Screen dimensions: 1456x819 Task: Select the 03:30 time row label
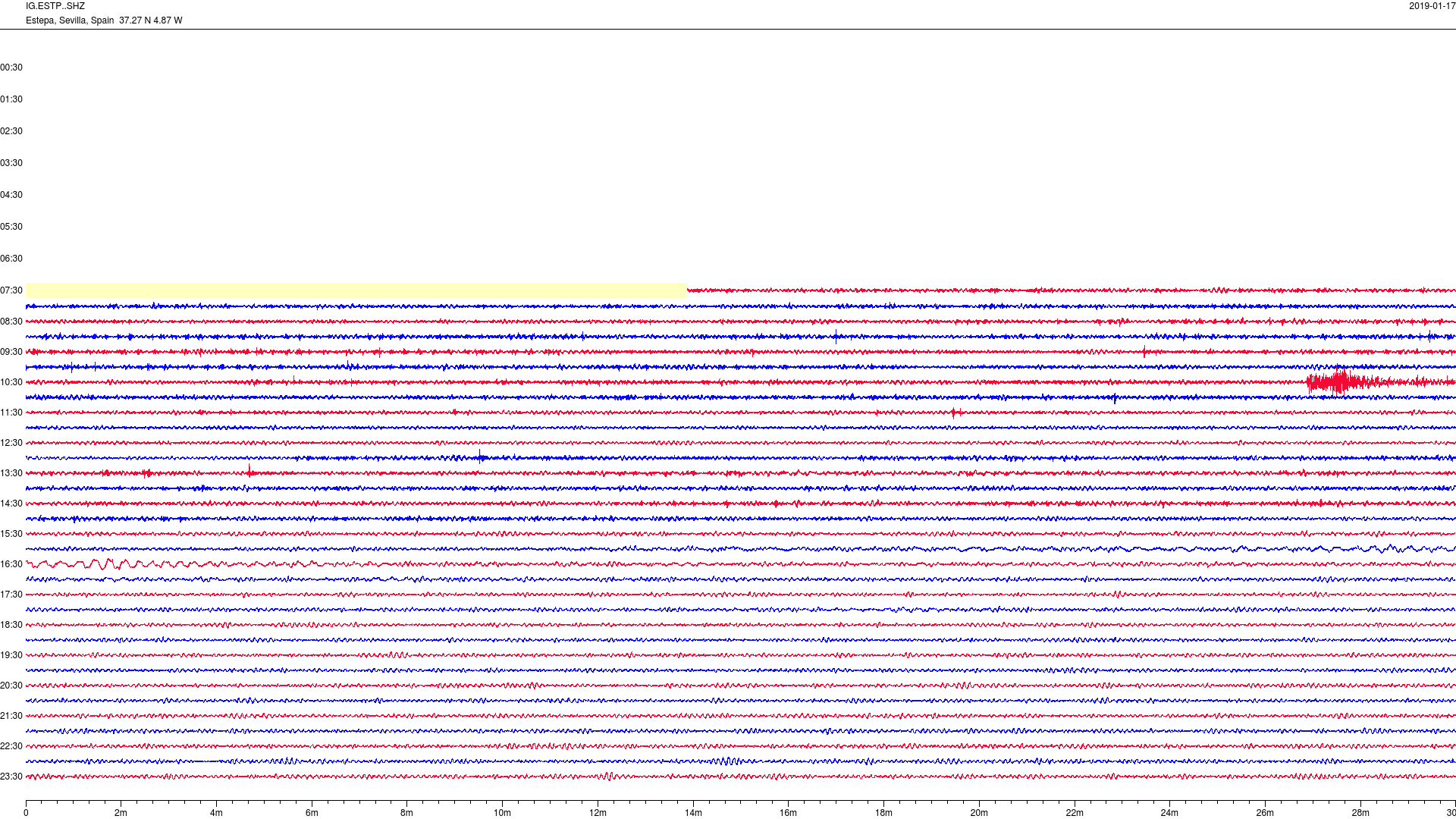coord(11,163)
